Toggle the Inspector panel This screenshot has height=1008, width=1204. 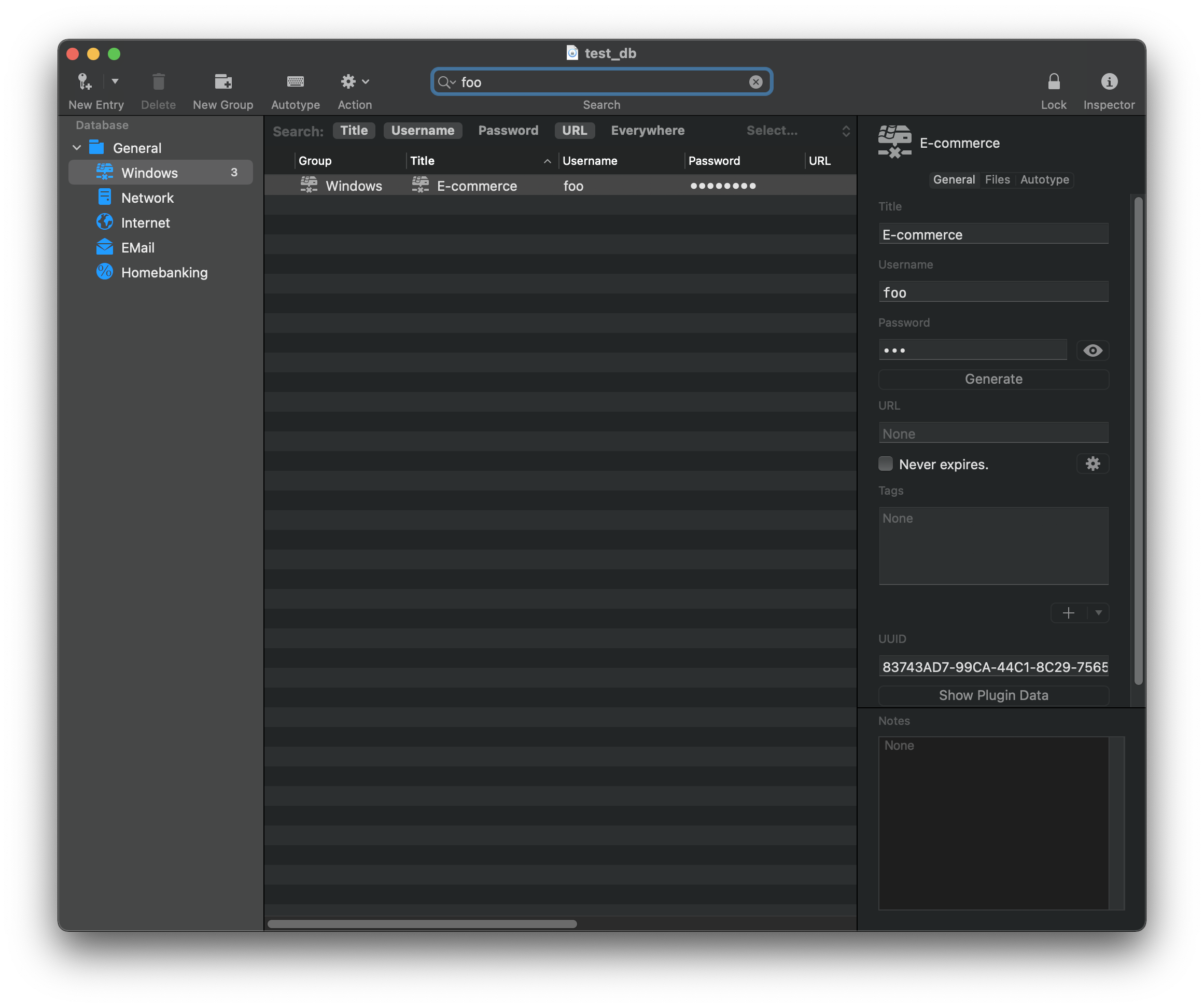pyautogui.click(x=1109, y=82)
